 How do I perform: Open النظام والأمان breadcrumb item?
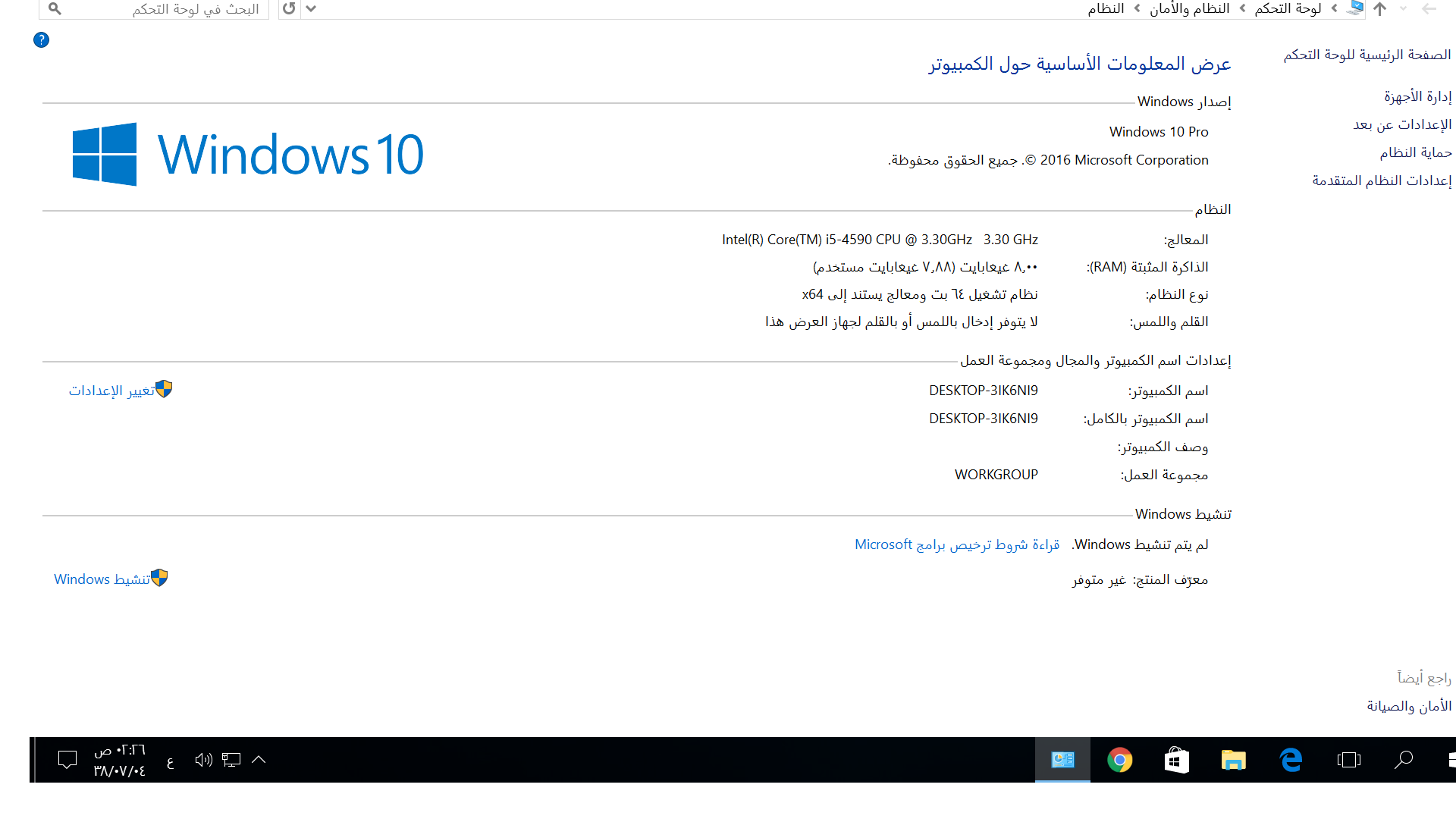click(x=1190, y=8)
